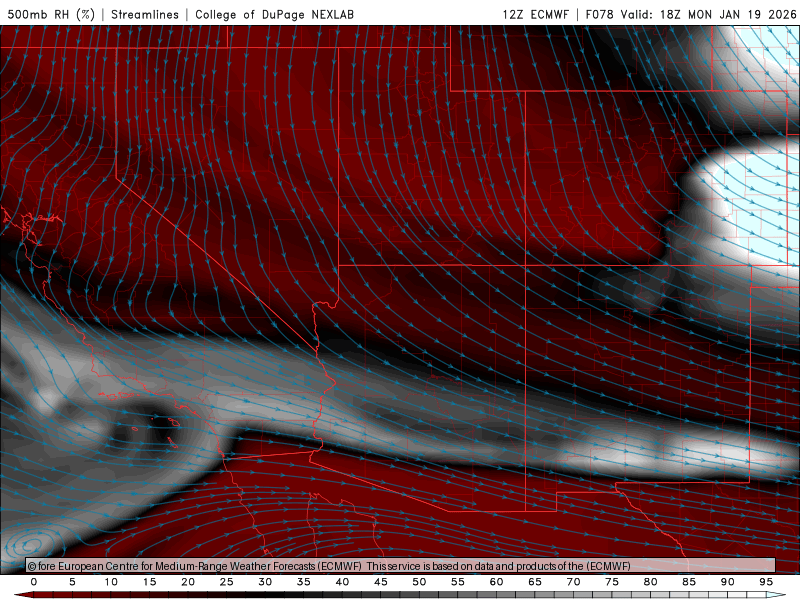Screen dimensions: 800x600
Task: Click the 85 label on the color scale
Action: click(689, 582)
